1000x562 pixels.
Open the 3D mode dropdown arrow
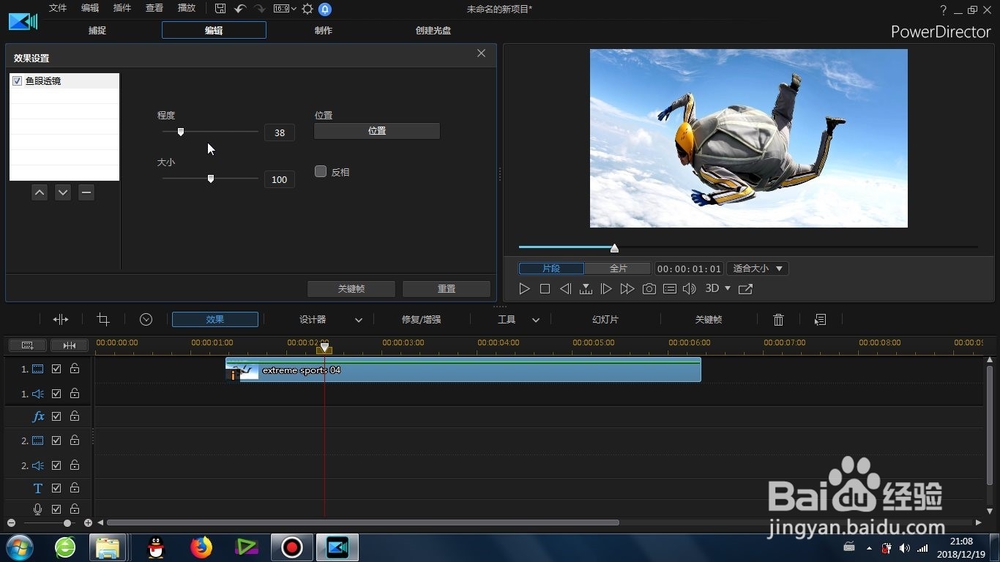[727, 288]
